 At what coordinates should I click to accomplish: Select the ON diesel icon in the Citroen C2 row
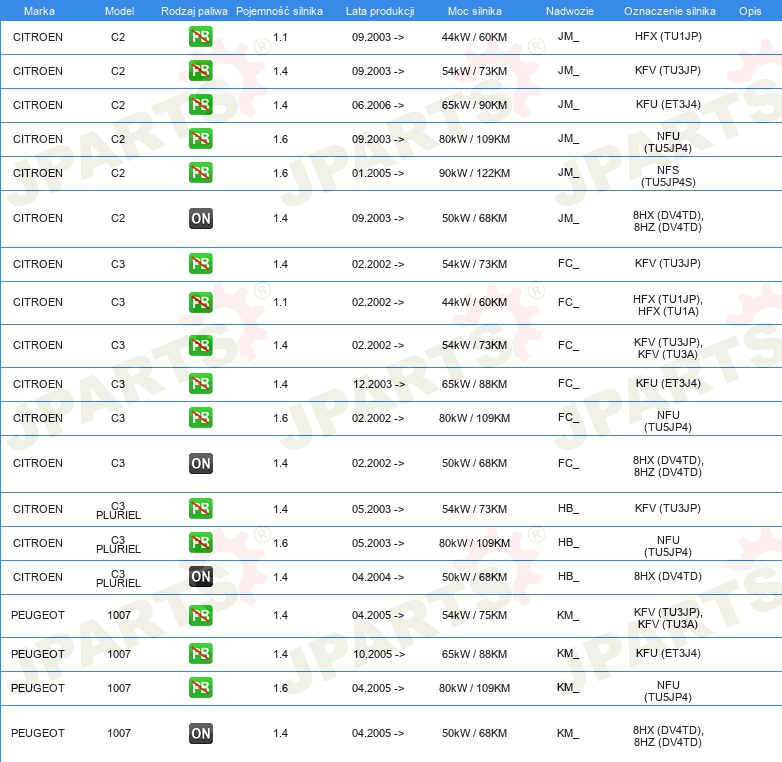point(200,218)
